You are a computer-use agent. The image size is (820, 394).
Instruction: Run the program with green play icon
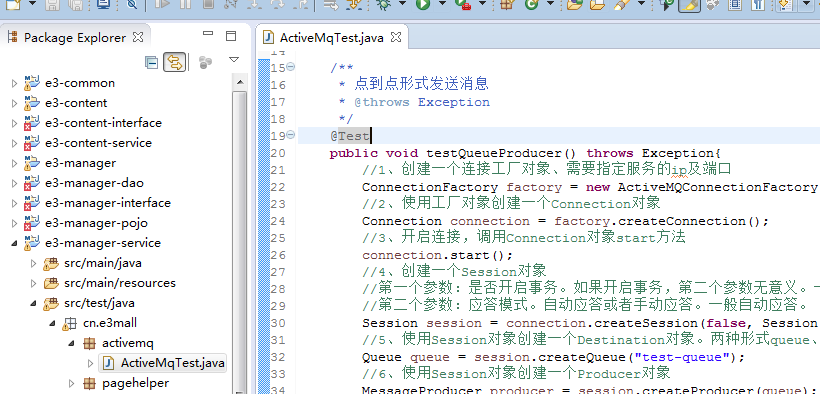[x=423, y=4]
